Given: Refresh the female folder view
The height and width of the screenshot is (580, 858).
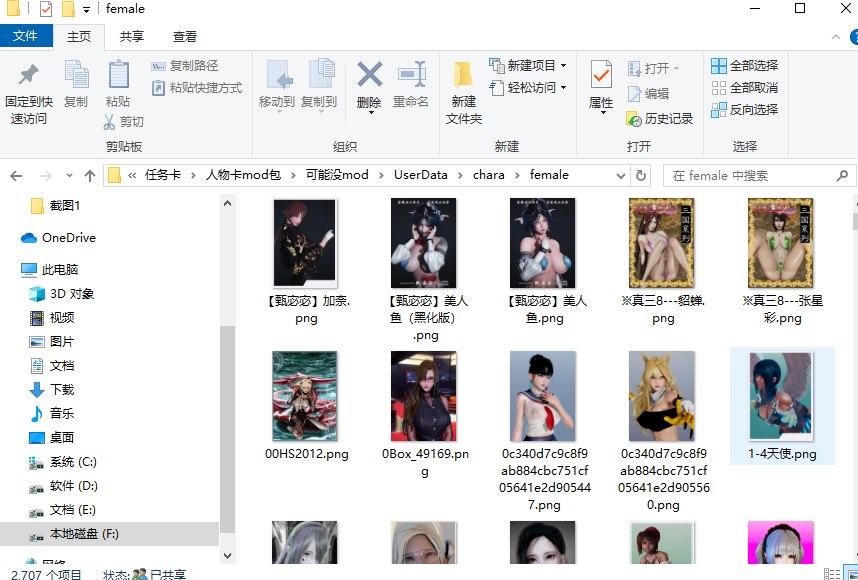Looking at the screenshot, I should 641,175.
